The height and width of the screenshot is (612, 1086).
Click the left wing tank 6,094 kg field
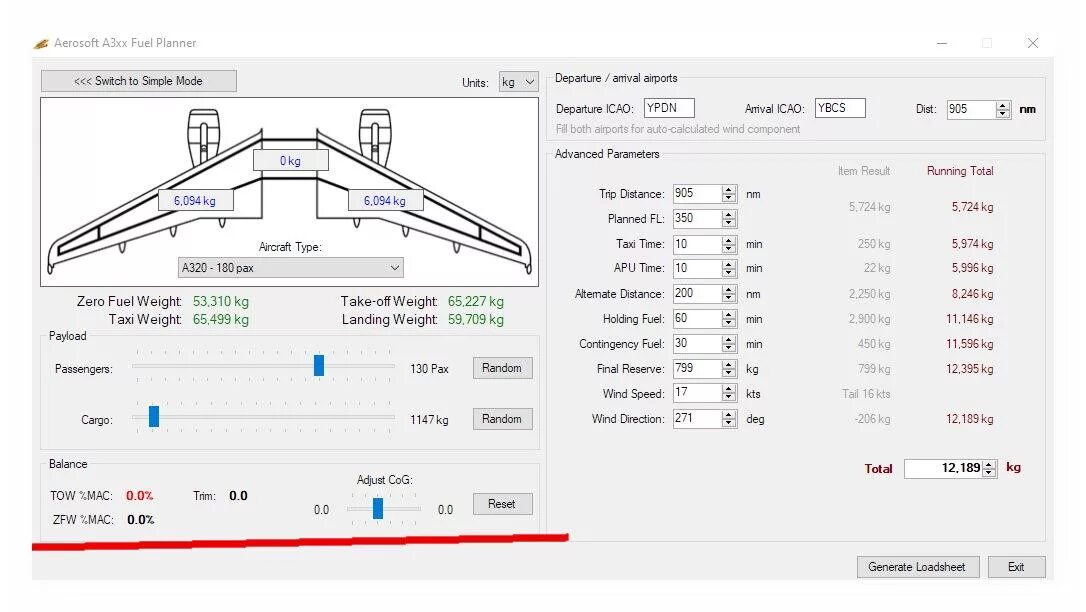(x=195, y=201)
